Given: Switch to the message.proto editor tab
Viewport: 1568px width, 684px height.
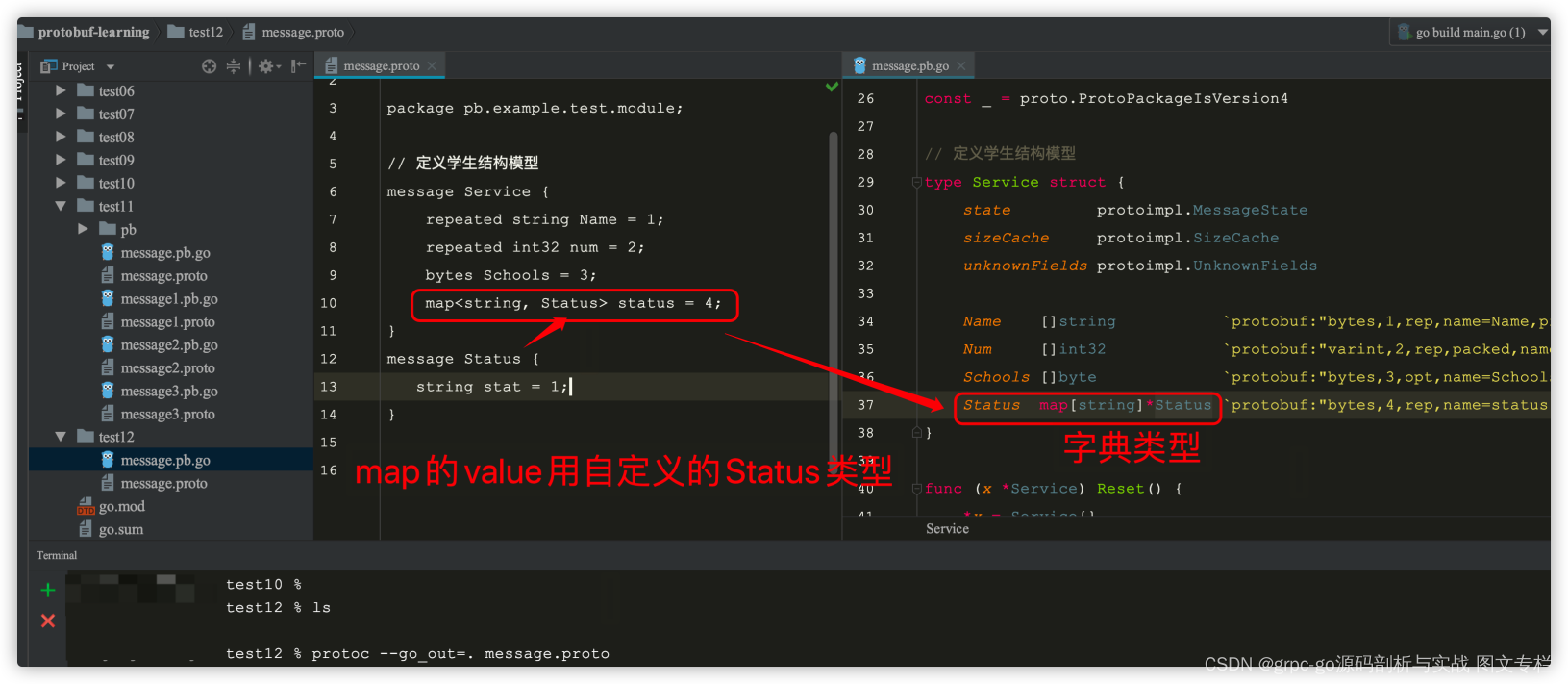Looking at the screenshot, I should (381, 66).
